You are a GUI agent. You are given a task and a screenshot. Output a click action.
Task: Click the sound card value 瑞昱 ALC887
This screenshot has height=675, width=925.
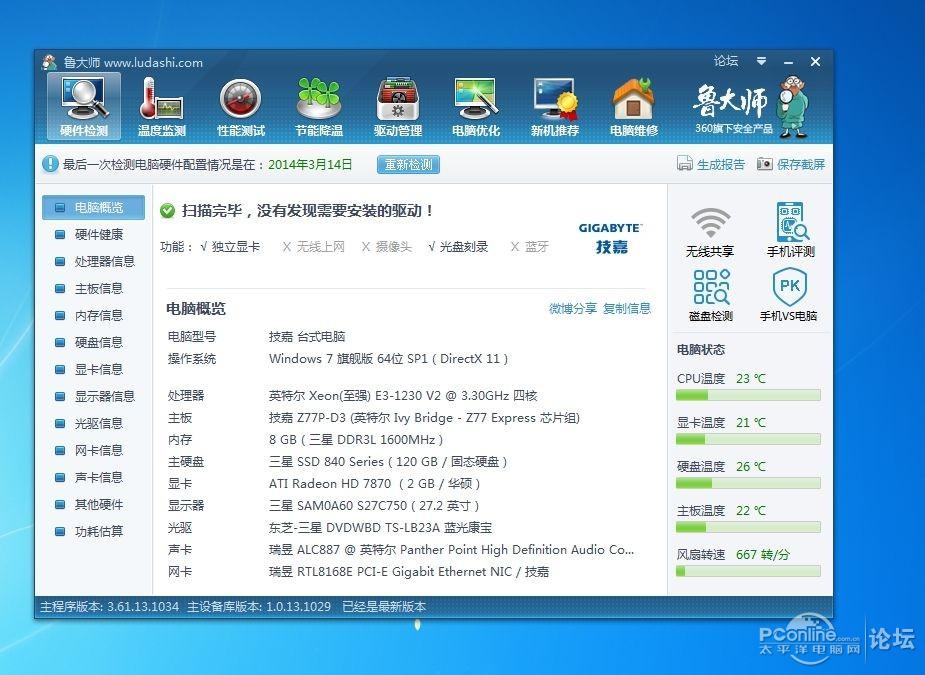(x=451, y=550)
